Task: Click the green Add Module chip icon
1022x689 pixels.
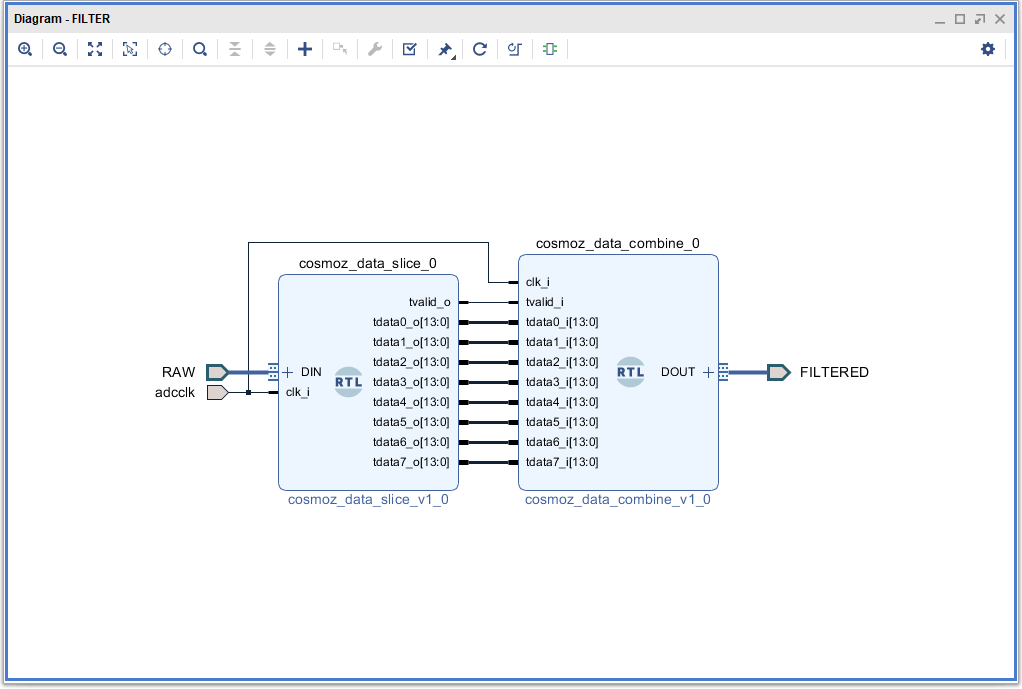Action: coord(549,49)
